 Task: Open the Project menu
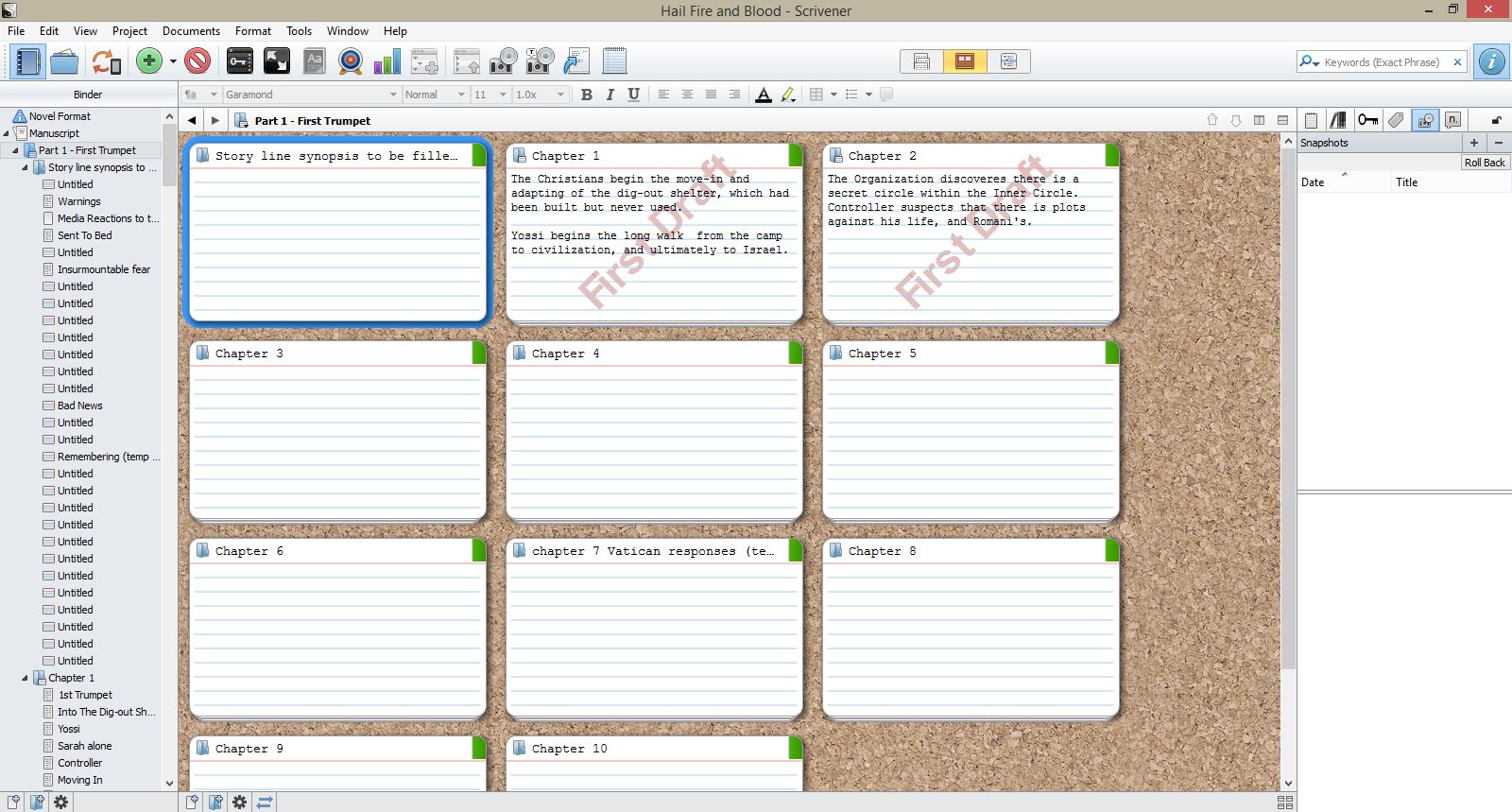pyautogui.click(x=129, y=31)
